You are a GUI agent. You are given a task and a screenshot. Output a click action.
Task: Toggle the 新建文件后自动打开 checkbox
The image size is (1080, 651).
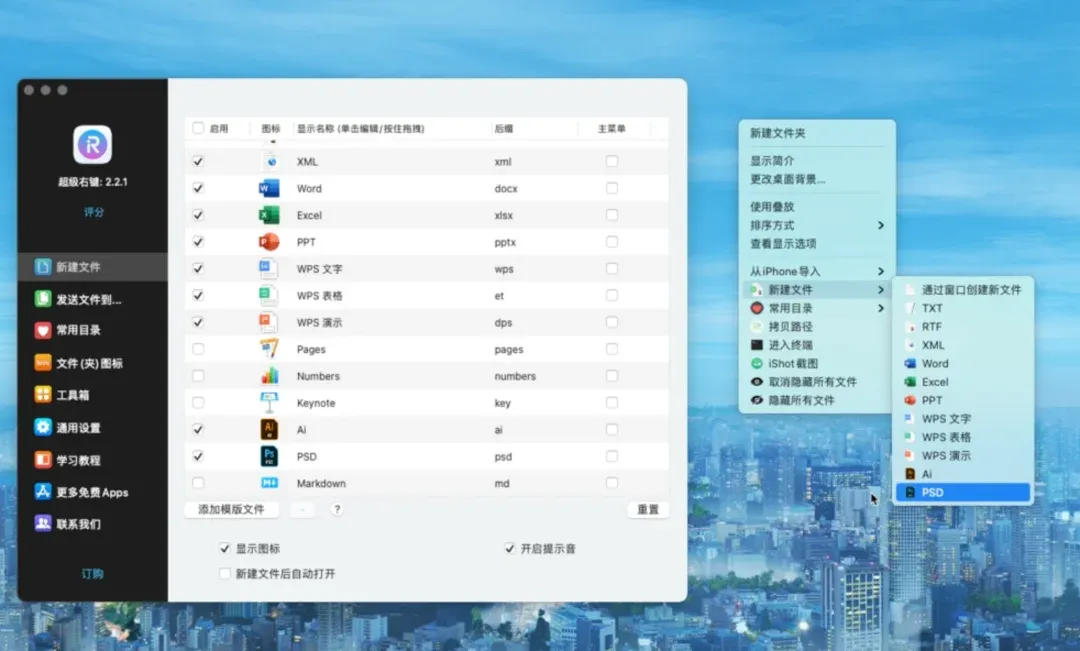tap(225, 573)
